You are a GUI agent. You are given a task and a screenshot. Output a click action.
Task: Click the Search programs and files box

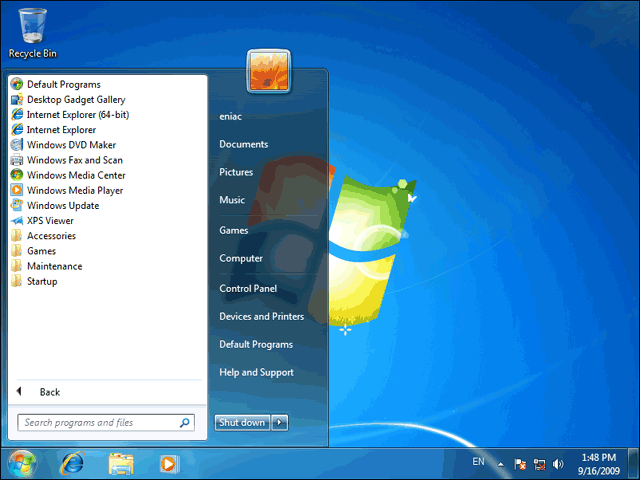[106, 422]
